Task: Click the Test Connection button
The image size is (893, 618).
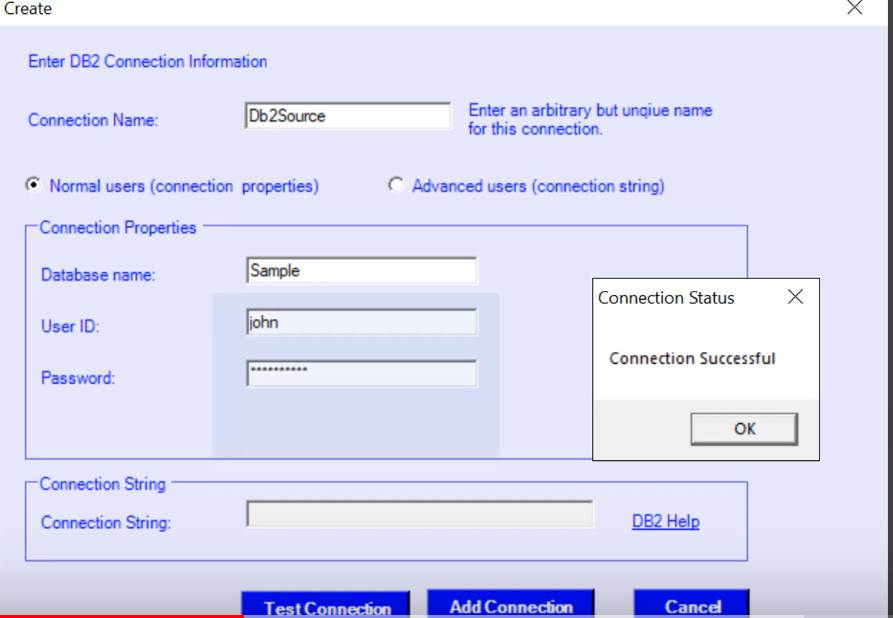Action: pos(325,606)
